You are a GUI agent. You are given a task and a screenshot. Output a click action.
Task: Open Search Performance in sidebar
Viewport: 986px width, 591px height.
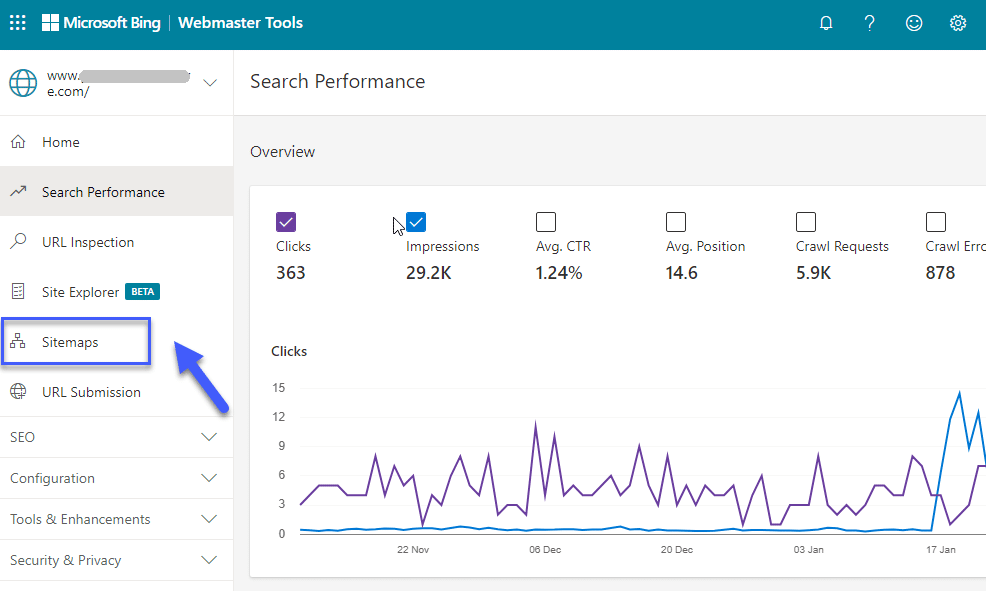coord(103,192)
